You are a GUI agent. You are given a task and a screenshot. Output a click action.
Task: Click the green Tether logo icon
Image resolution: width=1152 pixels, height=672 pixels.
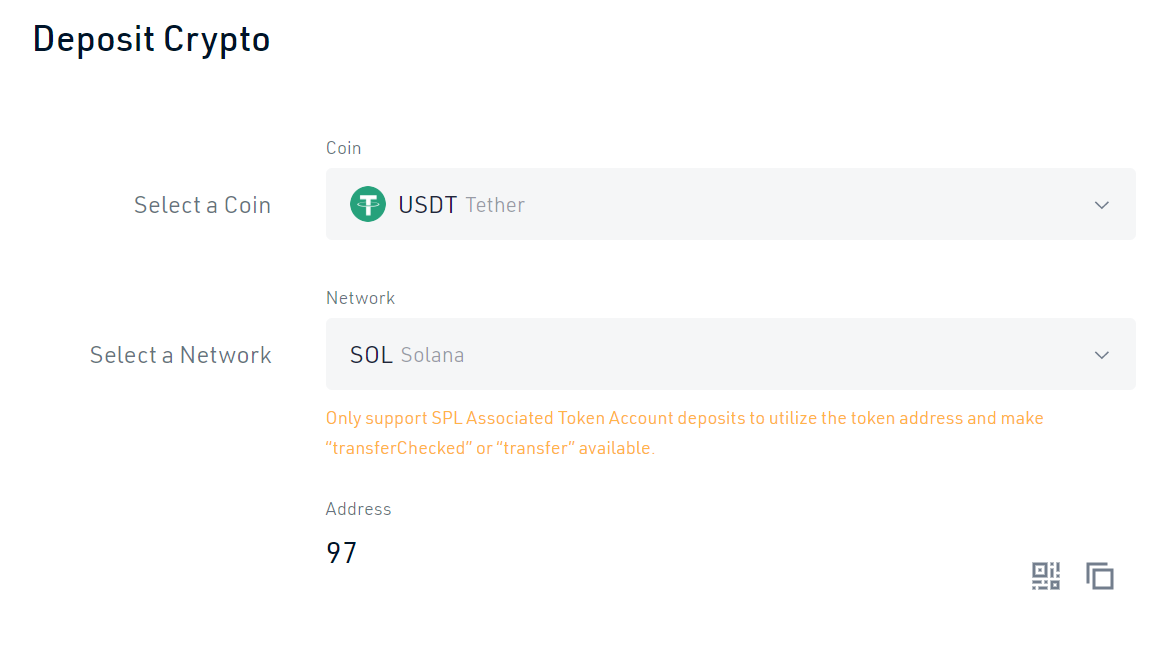tap(368, 204)
